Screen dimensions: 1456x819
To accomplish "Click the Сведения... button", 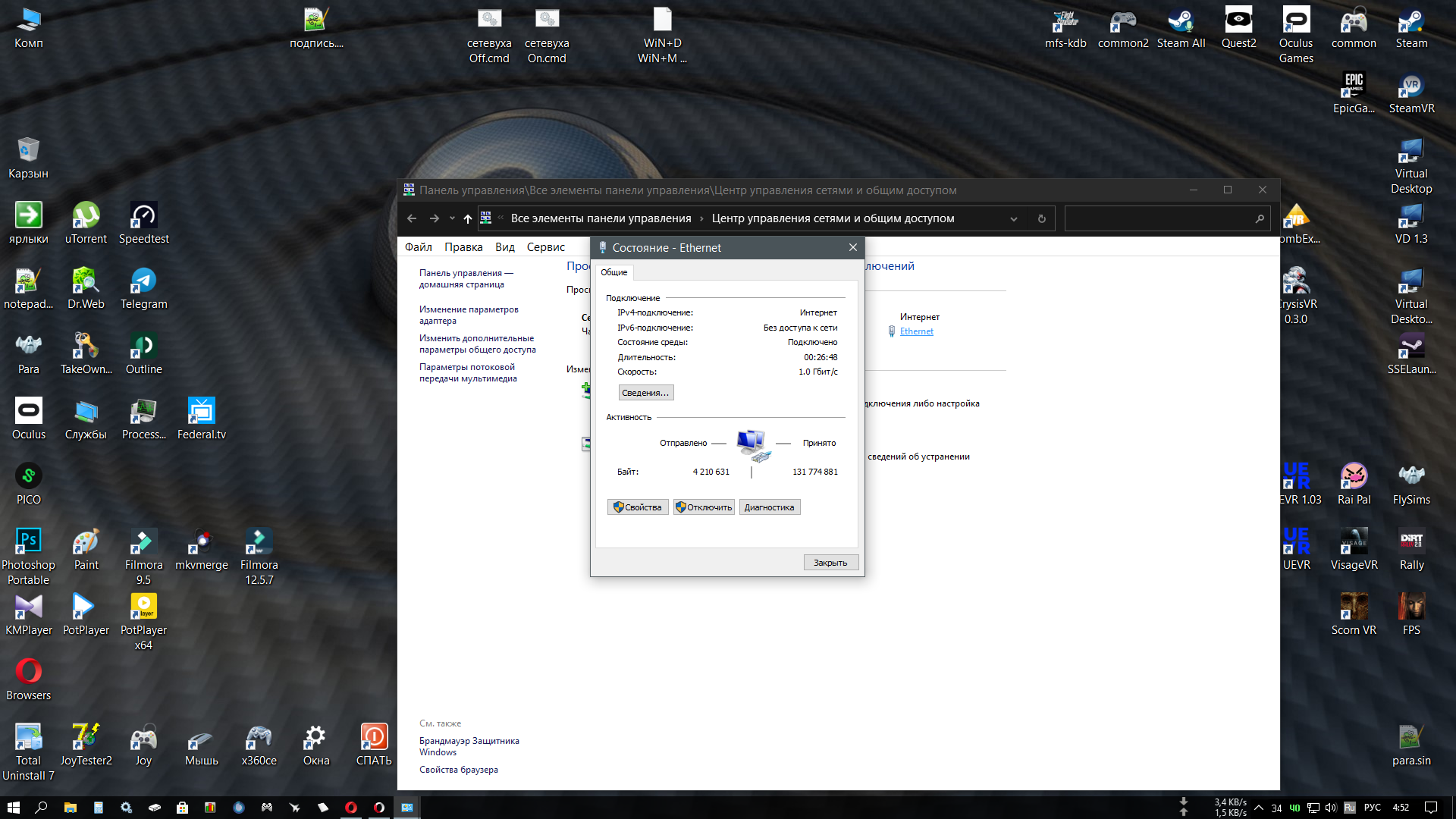I will pyautogui.click(x=645, y=393).
